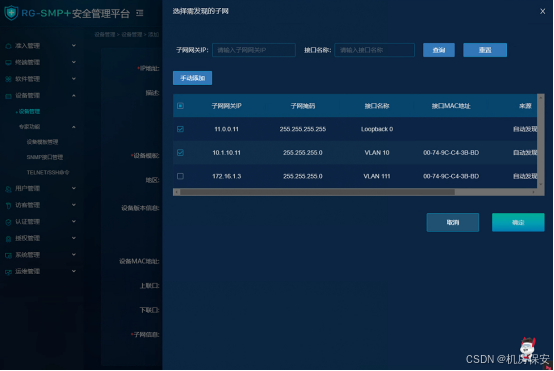Check the 172.16.1.3 row checkbox
The image size is (554, 371).
[x=180, y=176]
